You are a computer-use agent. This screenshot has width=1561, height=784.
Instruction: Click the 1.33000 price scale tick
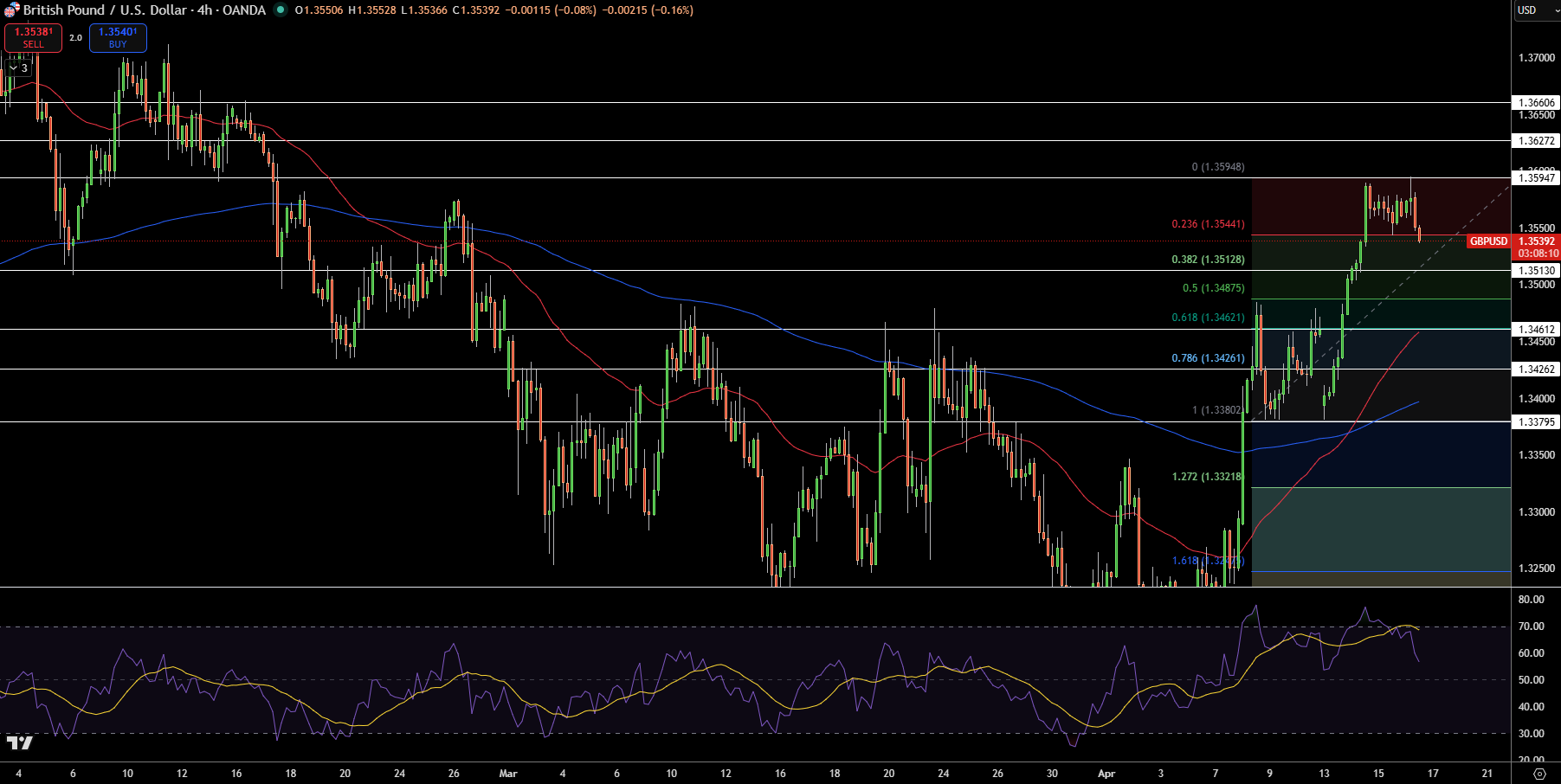point(1536,512)
